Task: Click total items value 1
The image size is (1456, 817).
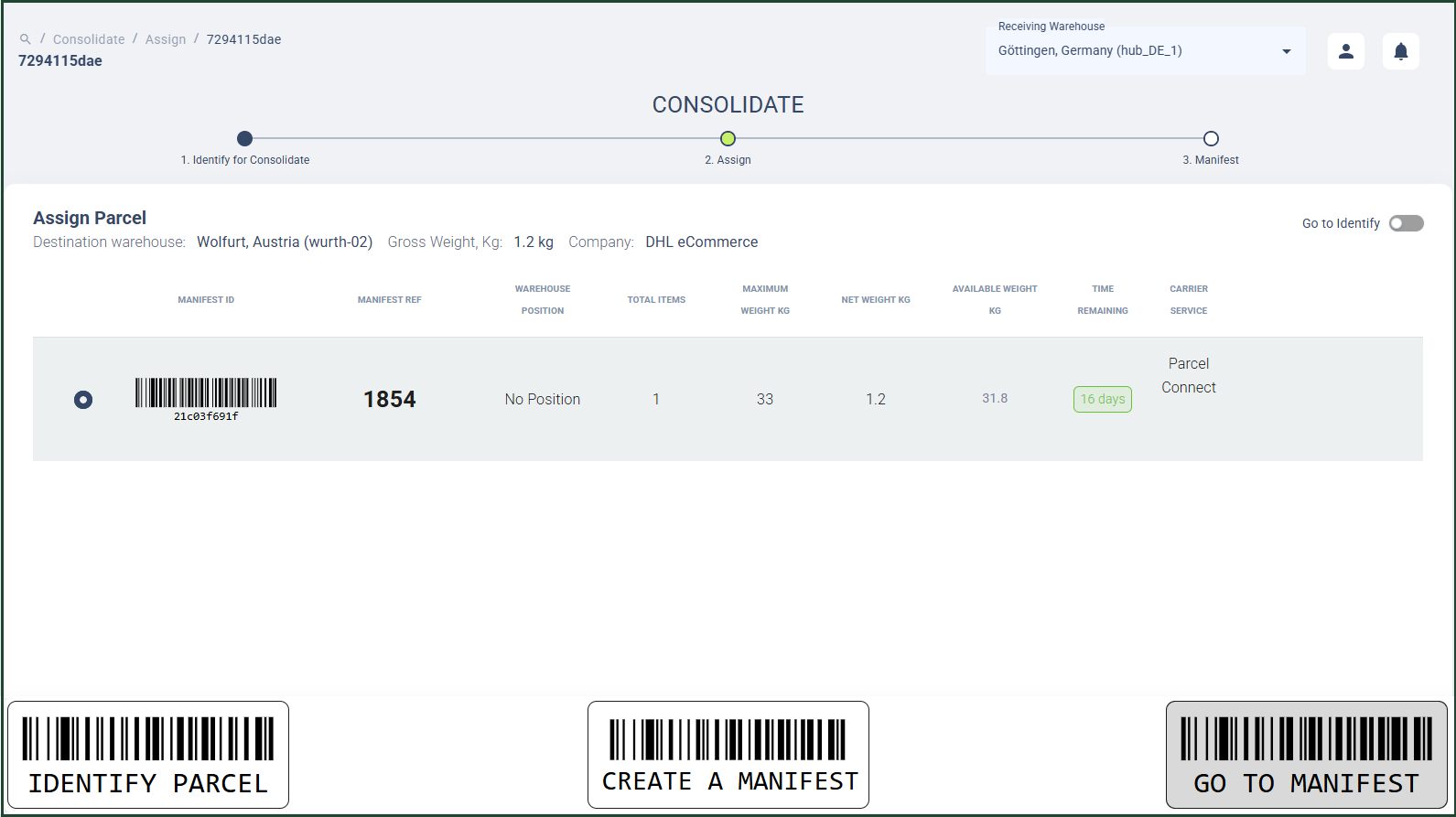Action: tap(656, 400)
